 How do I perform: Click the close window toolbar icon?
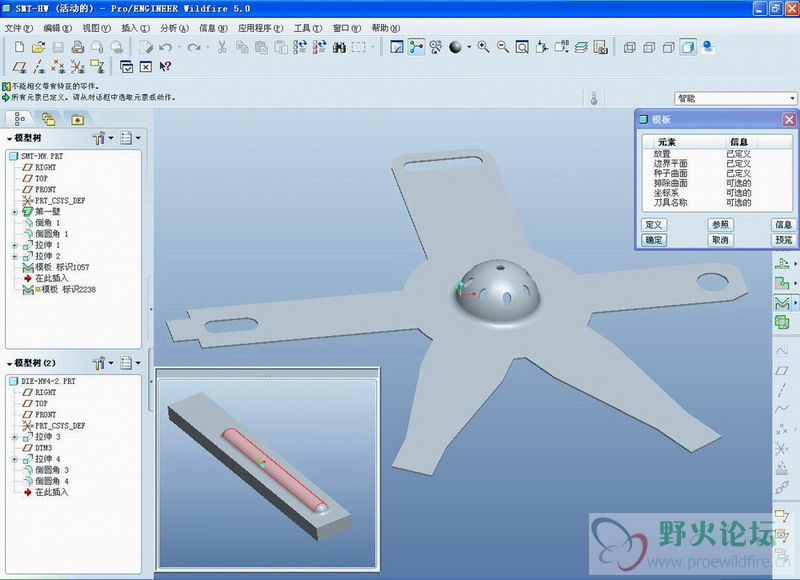tap(146, 67)
